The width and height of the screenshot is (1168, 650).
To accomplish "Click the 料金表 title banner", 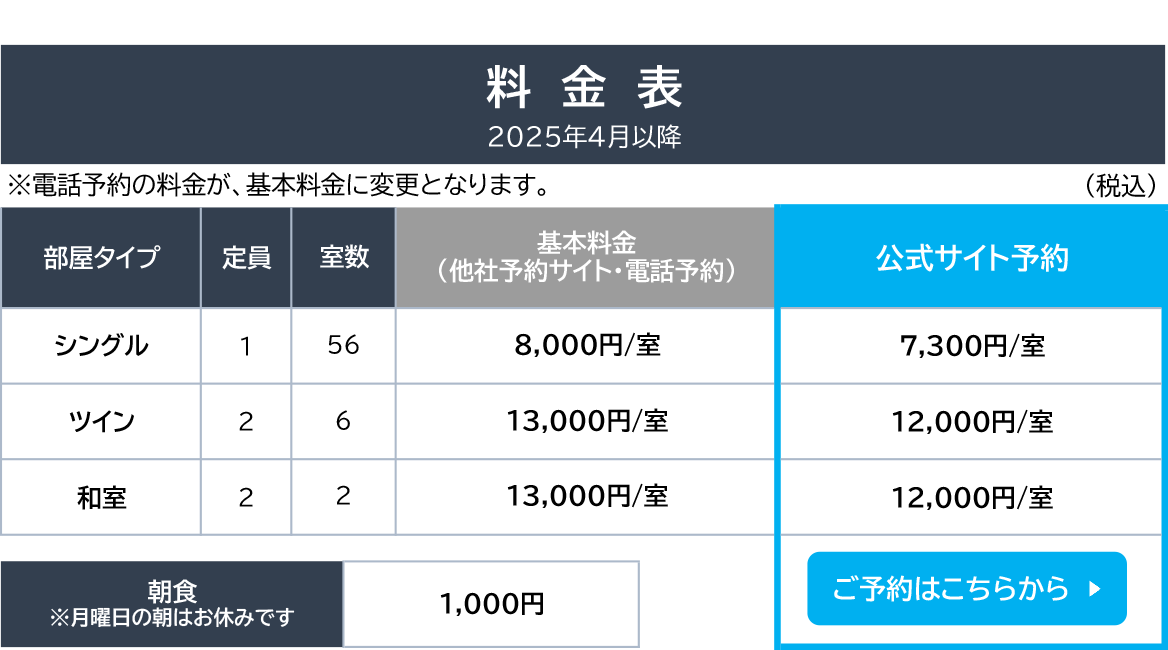I will coord(583,104).
